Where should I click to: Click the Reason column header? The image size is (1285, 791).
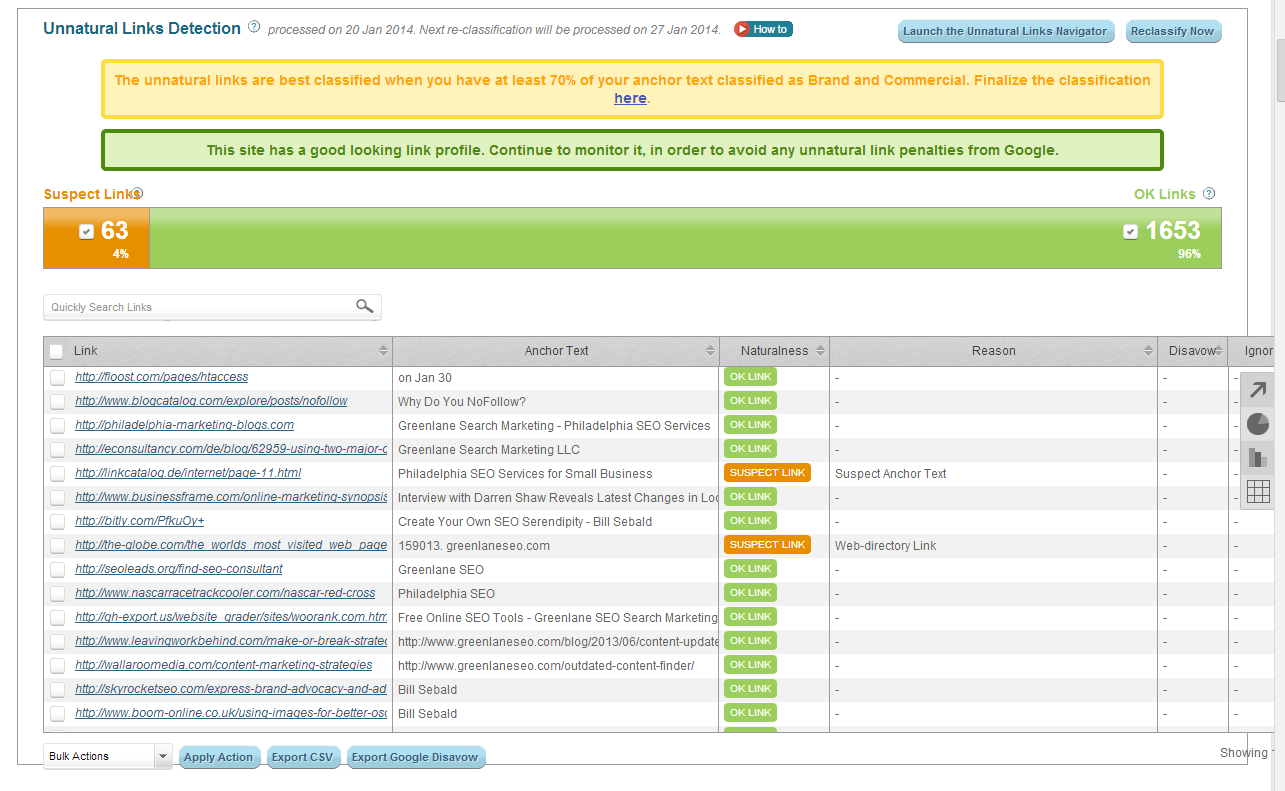pyautogui.click(x=992, y=351)
